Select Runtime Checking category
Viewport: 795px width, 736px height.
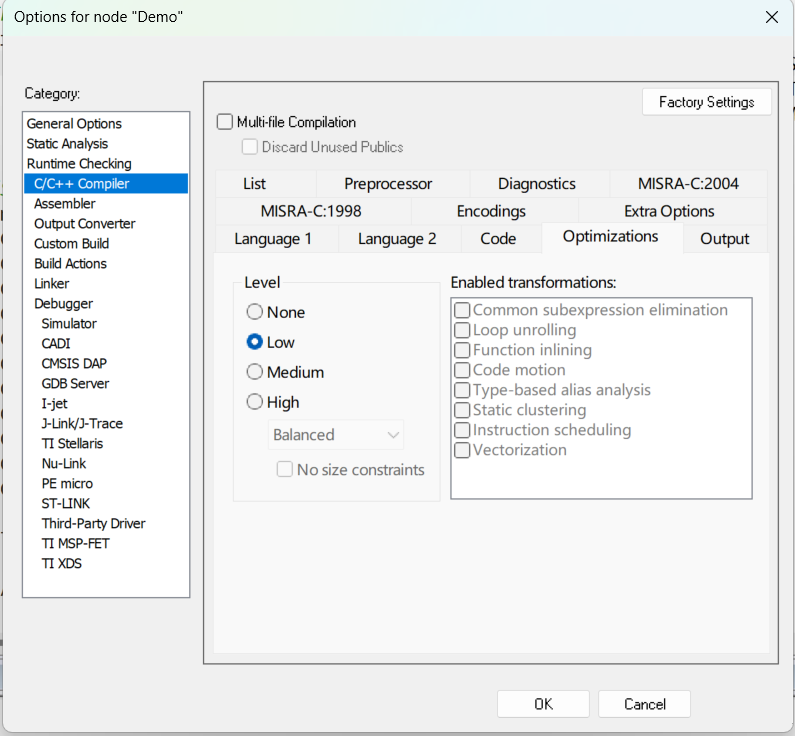[106, 164]
